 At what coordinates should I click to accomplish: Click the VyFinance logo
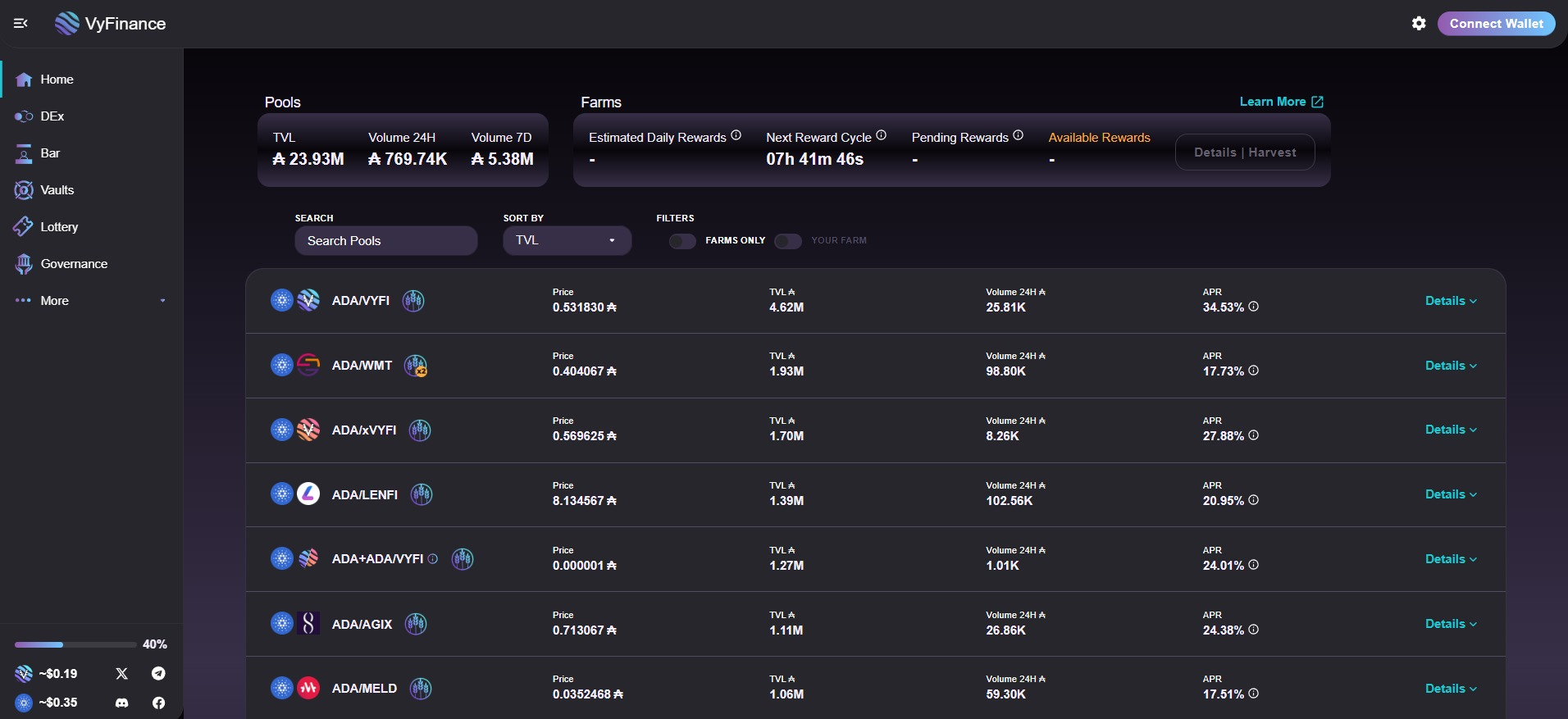110,24
